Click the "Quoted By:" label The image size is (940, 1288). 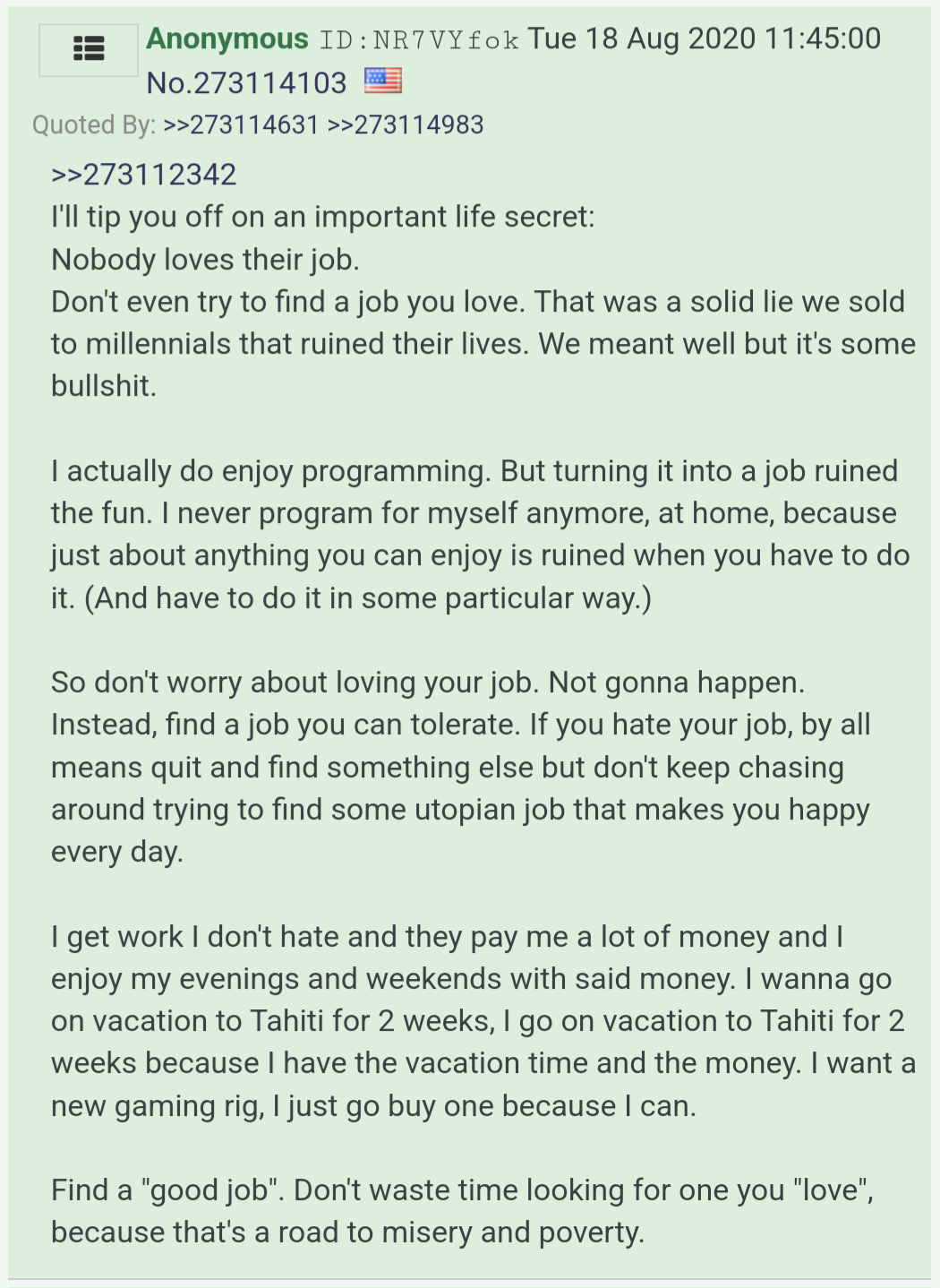pos(94,125)
